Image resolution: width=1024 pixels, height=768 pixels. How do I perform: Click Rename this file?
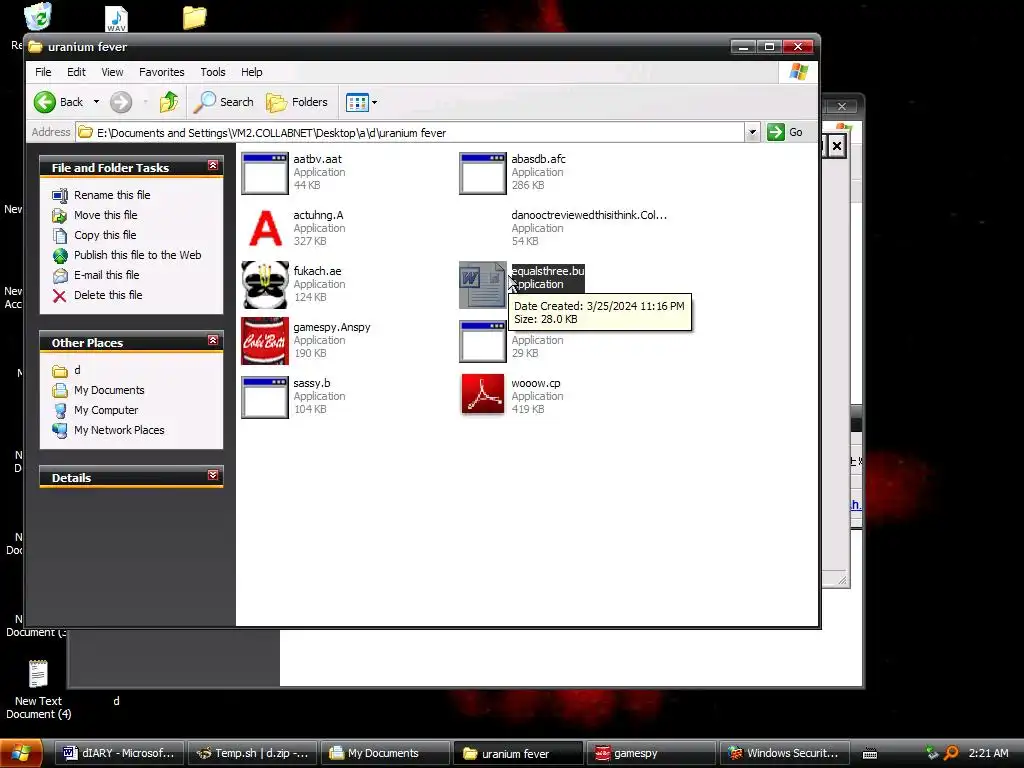112,195
